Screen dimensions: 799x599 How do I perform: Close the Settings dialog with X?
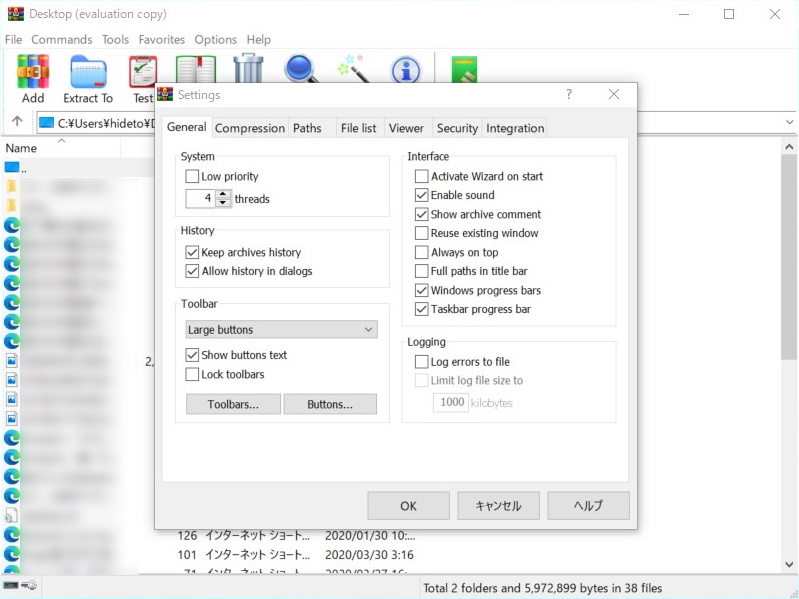(x=614, y=94)
